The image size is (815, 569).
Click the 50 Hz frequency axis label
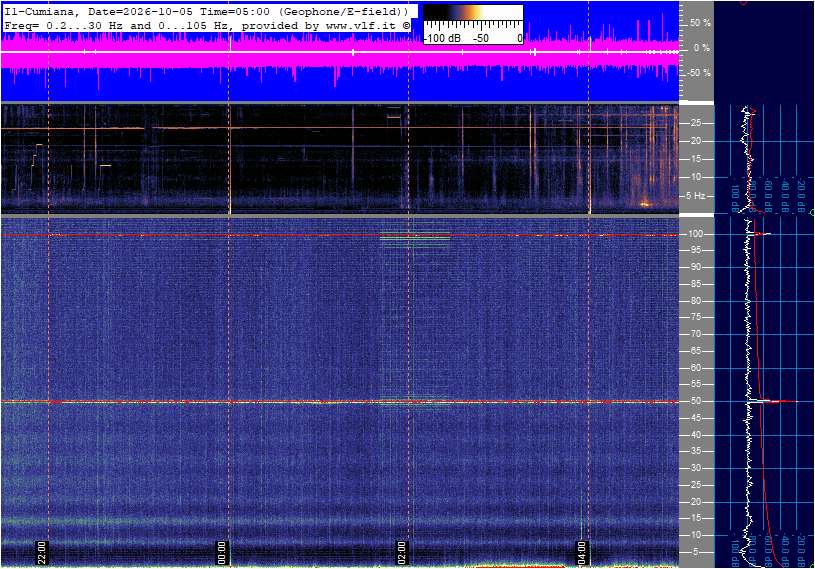[696, 401]
